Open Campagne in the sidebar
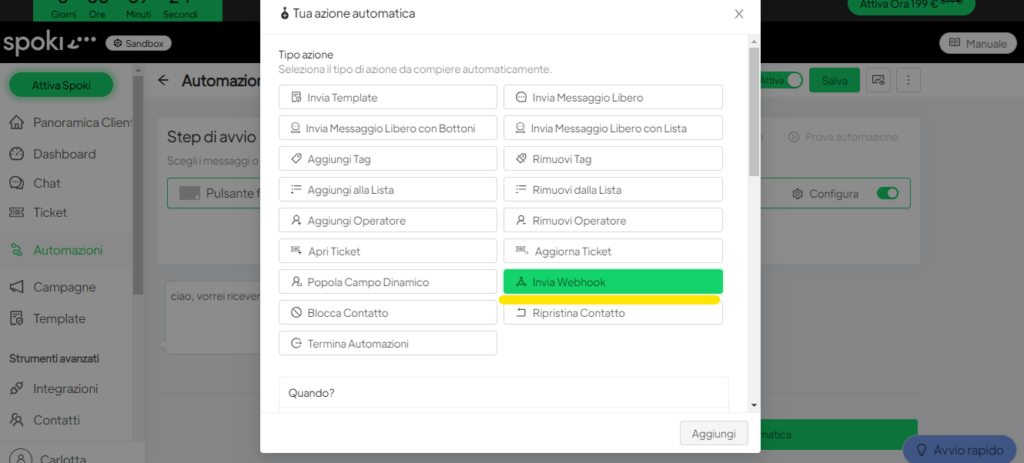The width and height of the screenshot is (1024, 463). coord(64,287)
